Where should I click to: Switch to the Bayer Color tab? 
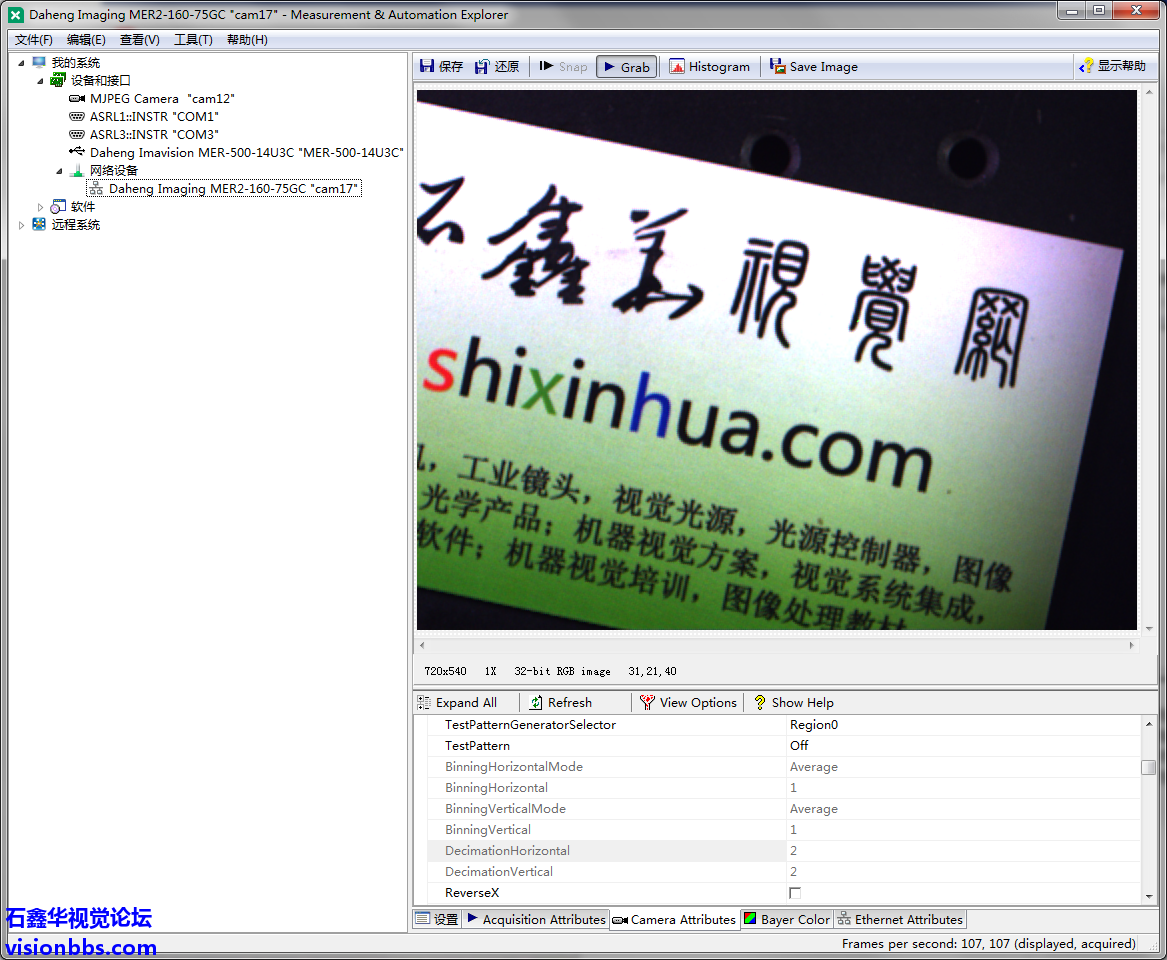click(786, 920)
